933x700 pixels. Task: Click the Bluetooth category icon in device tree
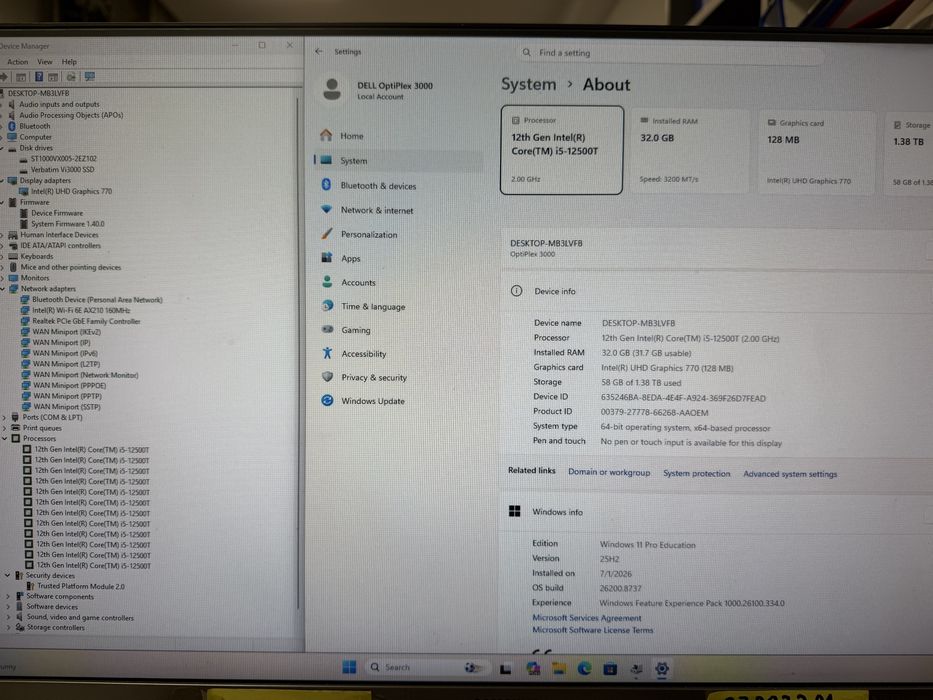click(12, 126)
